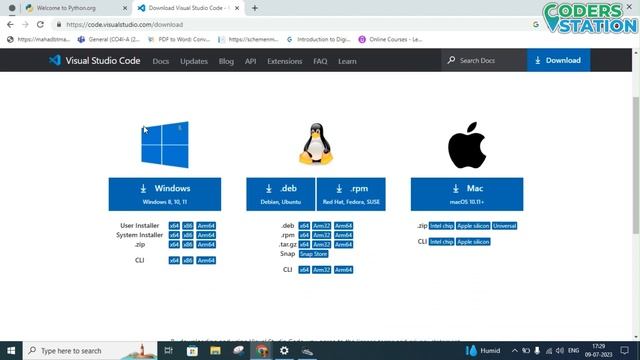Image resolution: width=640 pixels, height=360 pixels.
Task: Select Windows .zip x86 link
Action: click(188, 244)
